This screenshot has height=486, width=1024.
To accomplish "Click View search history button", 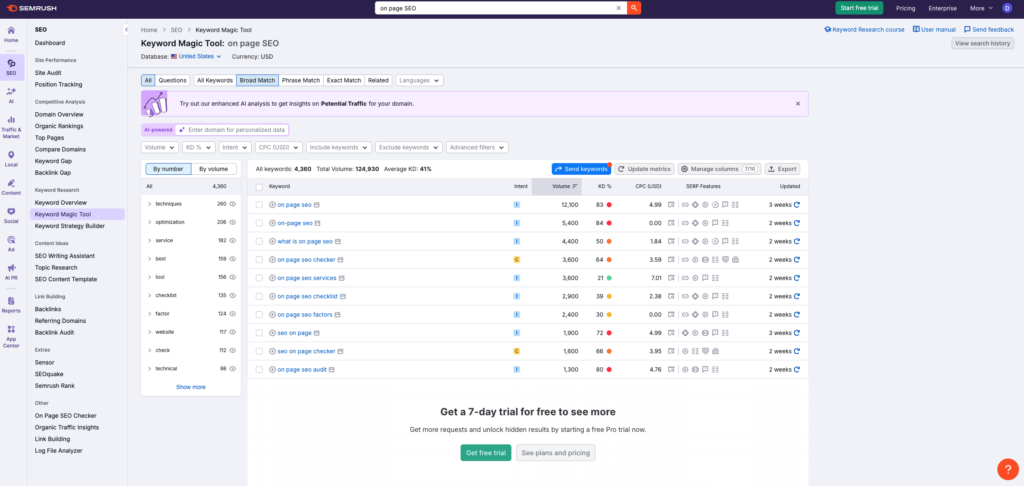I will 982,43.
